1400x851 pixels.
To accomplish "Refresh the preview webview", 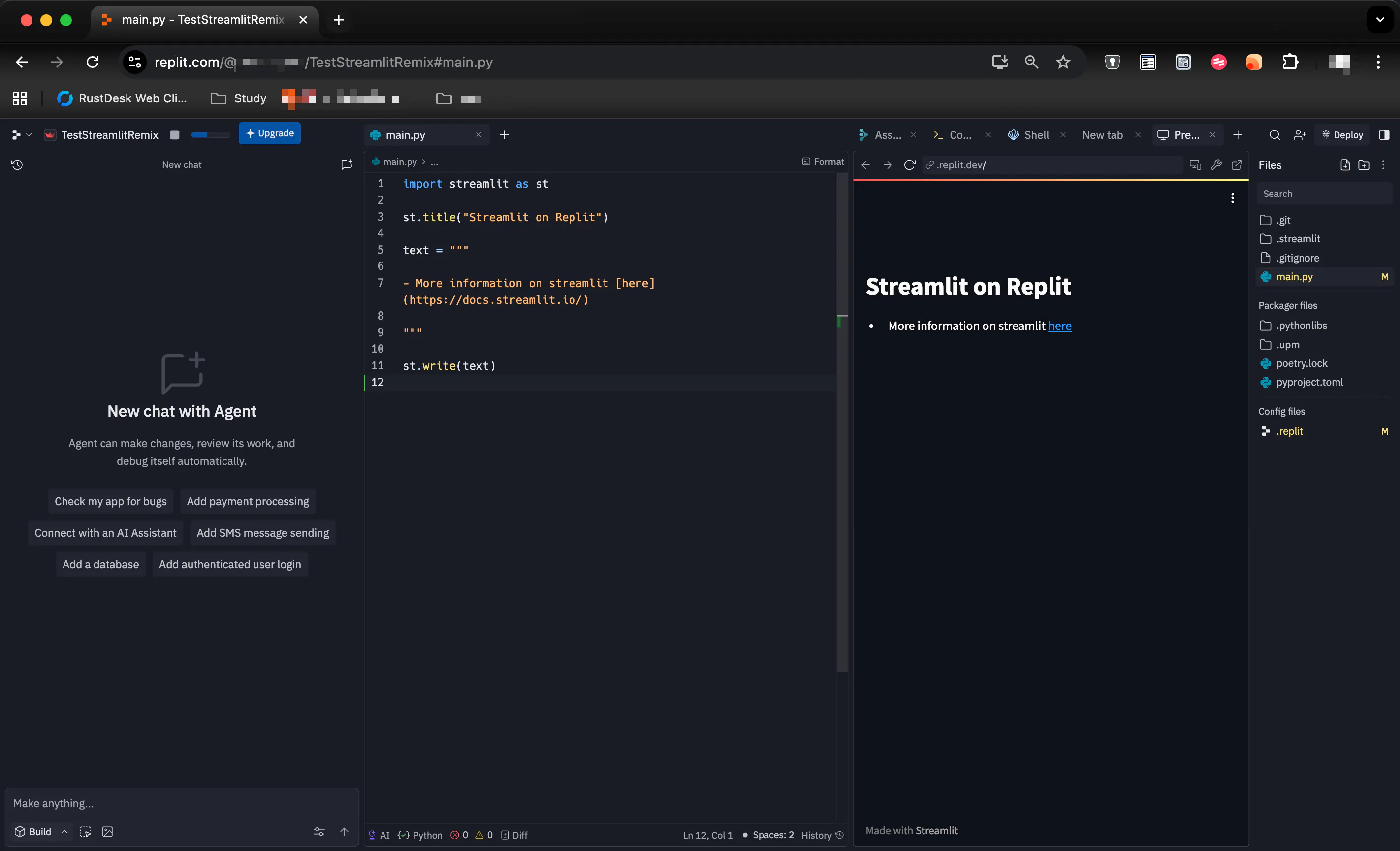I will coord(910,165).
